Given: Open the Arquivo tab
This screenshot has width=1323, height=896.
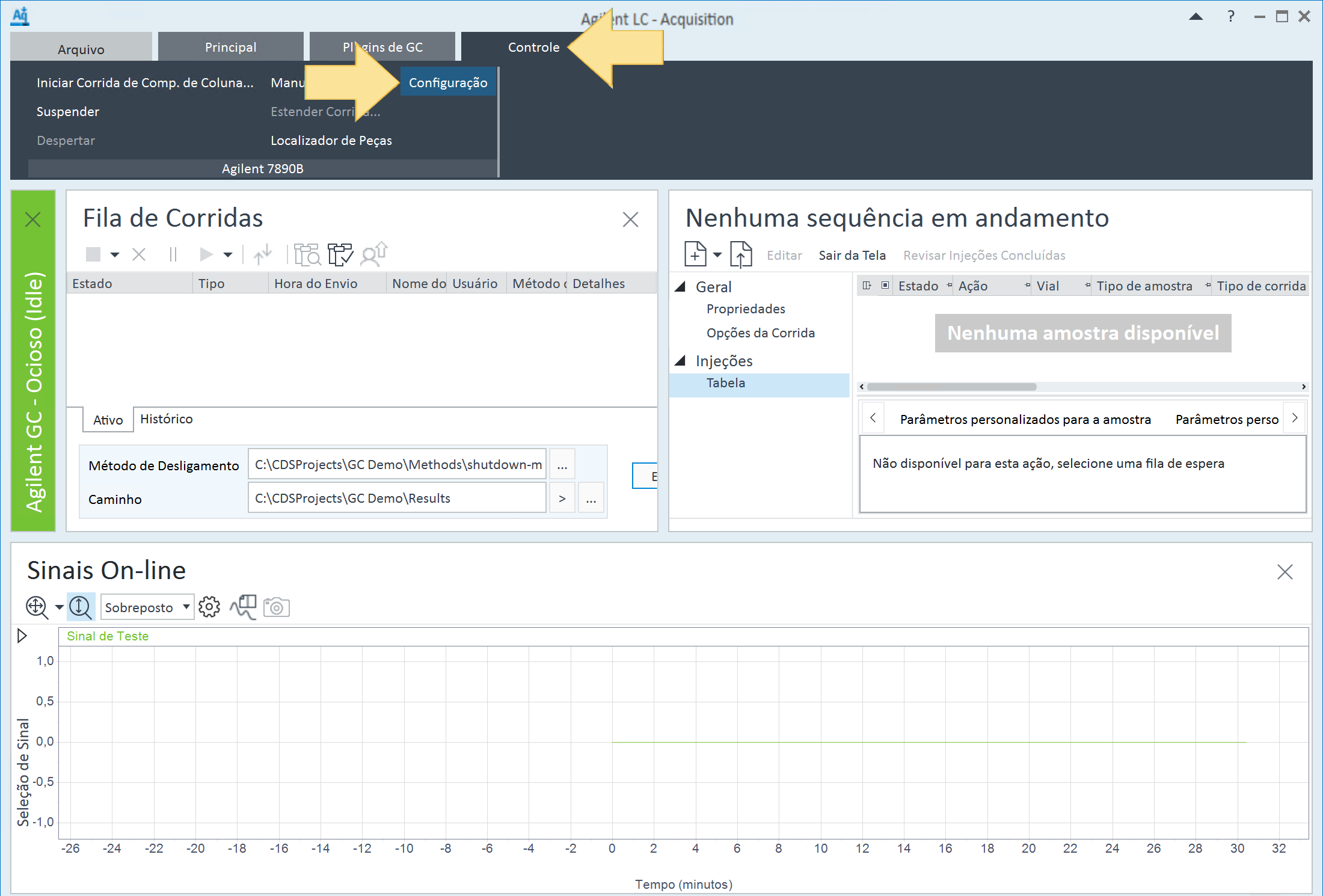Looking at the screenshot, I should [x=81, y=48].
